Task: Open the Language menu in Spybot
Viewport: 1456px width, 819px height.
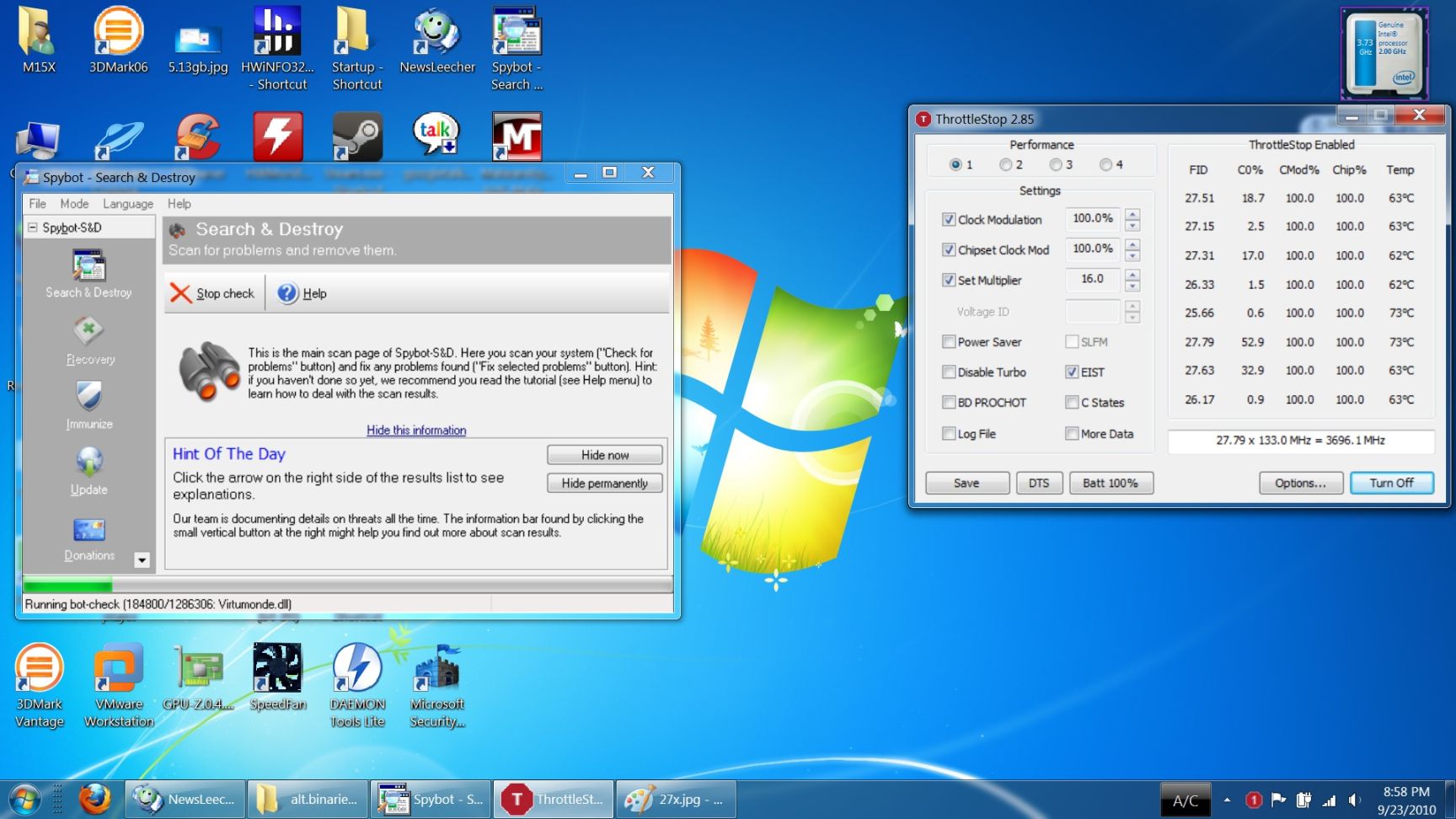Action: pos(128,204)
